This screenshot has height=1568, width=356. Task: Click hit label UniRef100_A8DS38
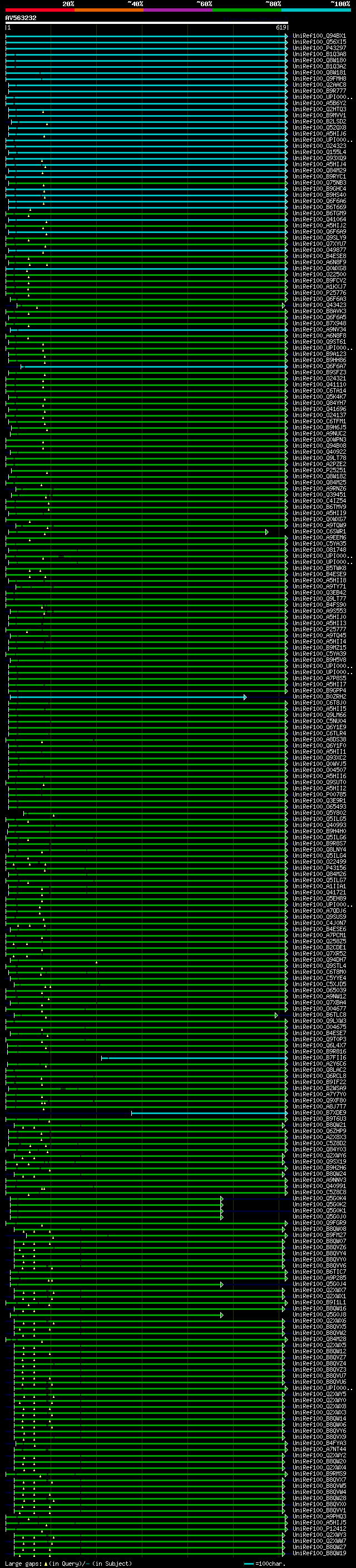[319, 740]
